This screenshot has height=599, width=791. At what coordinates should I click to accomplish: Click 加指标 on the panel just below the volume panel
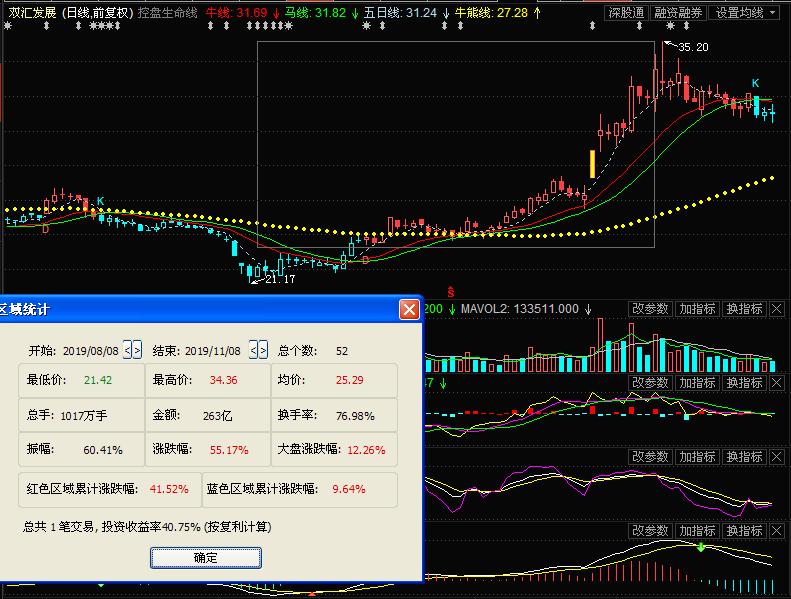coord(697,383)
